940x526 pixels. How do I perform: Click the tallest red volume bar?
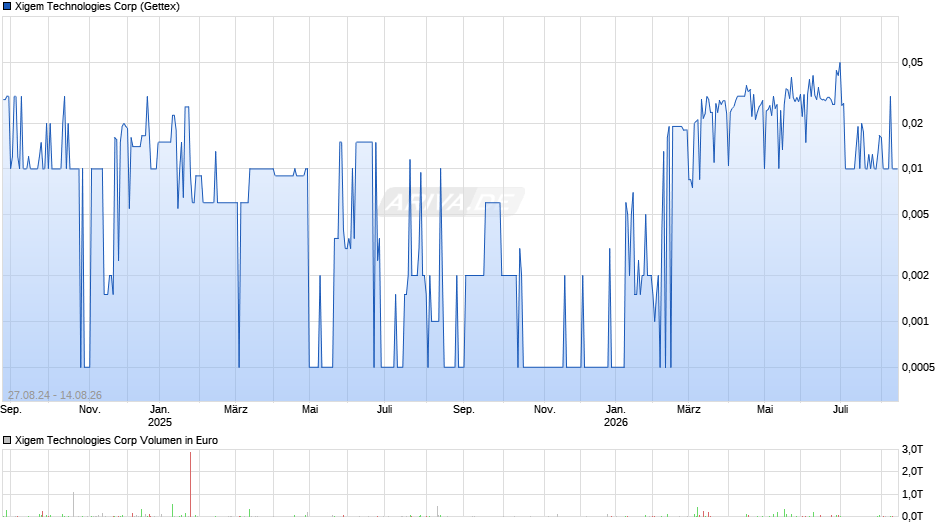[x=191, y=484]
